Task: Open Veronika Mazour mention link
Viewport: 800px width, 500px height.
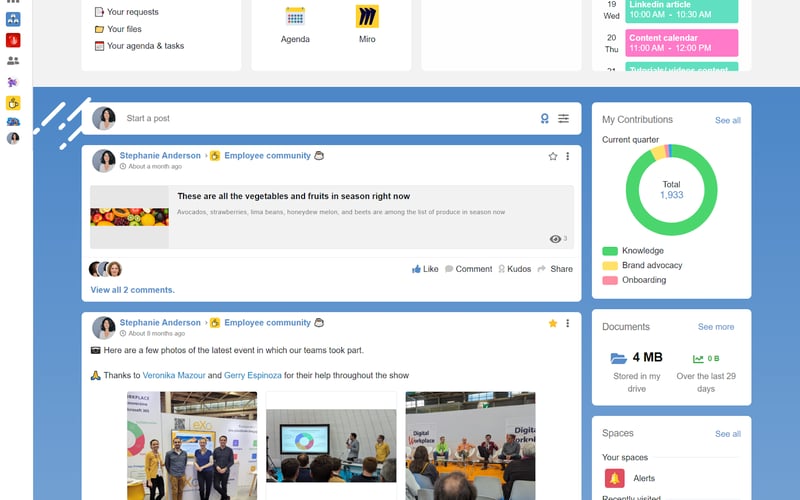Action: 173,375
